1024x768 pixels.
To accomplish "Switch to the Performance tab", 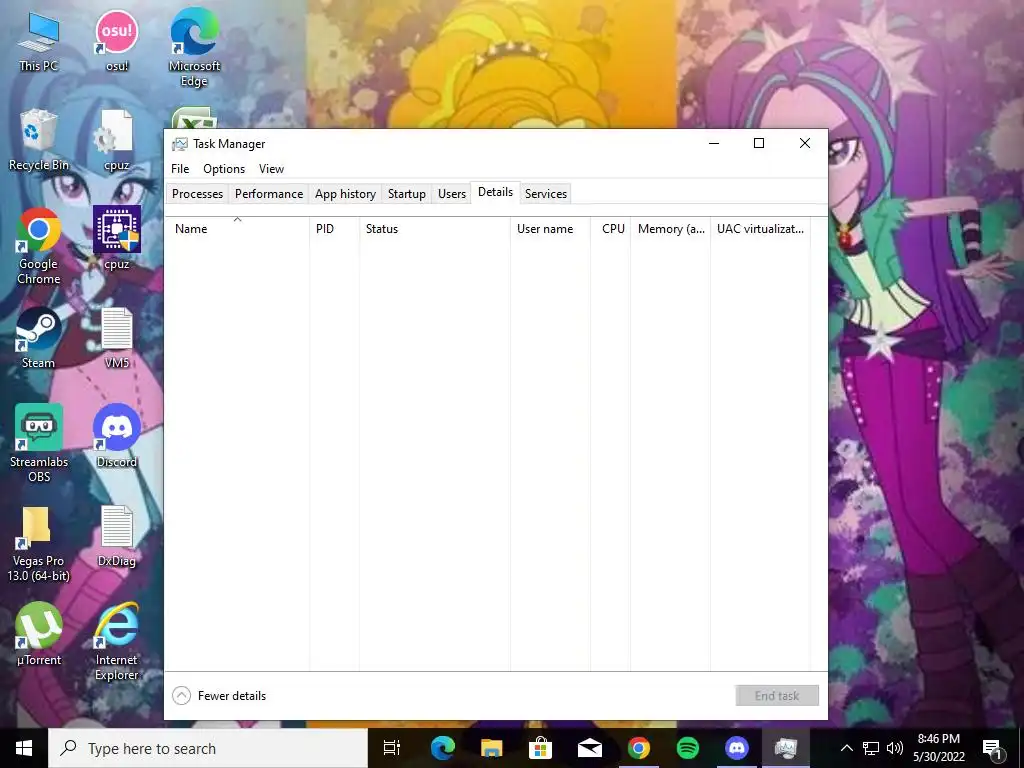I will pyautogui.click(x=269, y=194).
